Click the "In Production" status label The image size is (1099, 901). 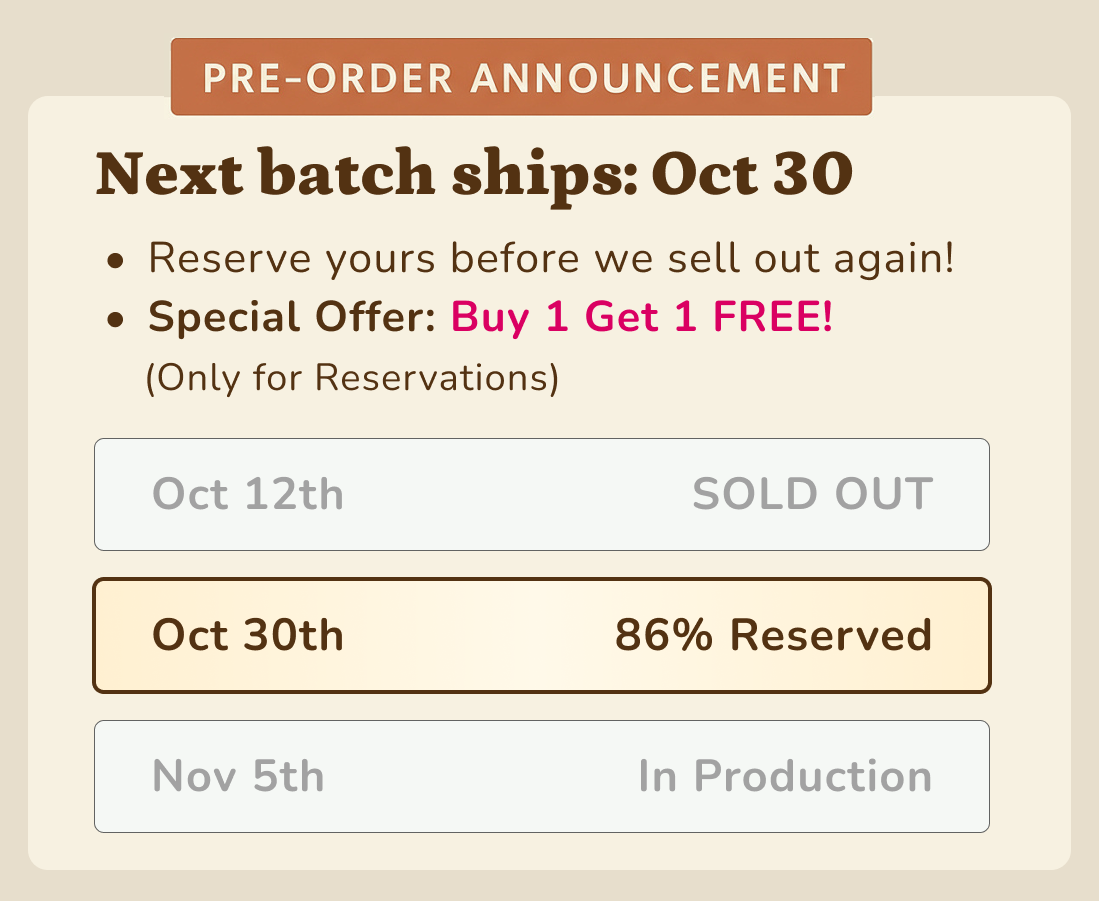point(785,777)
